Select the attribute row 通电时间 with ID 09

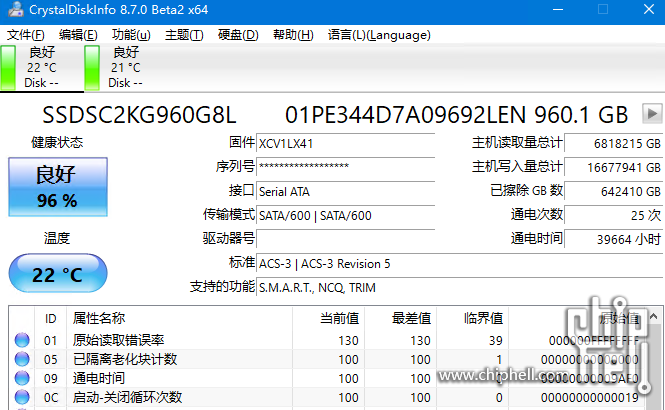(328, 378)
